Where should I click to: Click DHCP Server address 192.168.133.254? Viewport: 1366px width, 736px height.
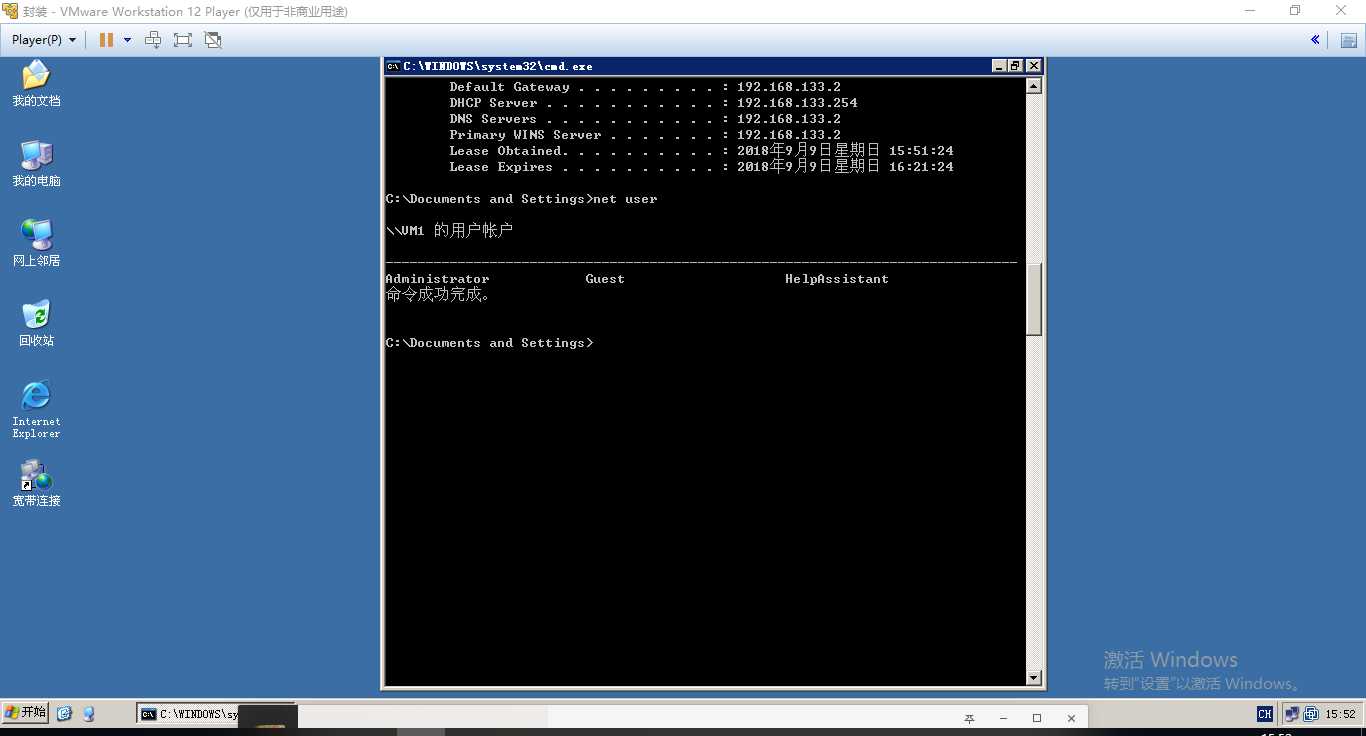point(797,103)
